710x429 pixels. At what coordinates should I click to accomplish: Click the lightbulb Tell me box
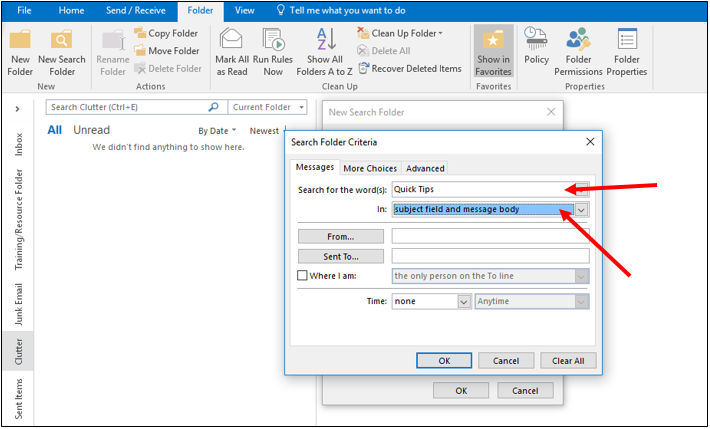pos(341,10)
